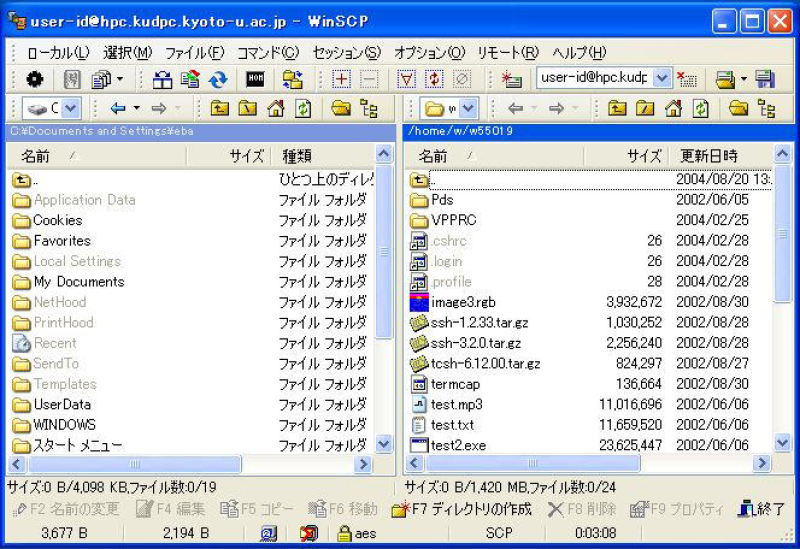Screen dimensions: 800x549
Task: Go to remote root directory icon
Action: [645, 108]
